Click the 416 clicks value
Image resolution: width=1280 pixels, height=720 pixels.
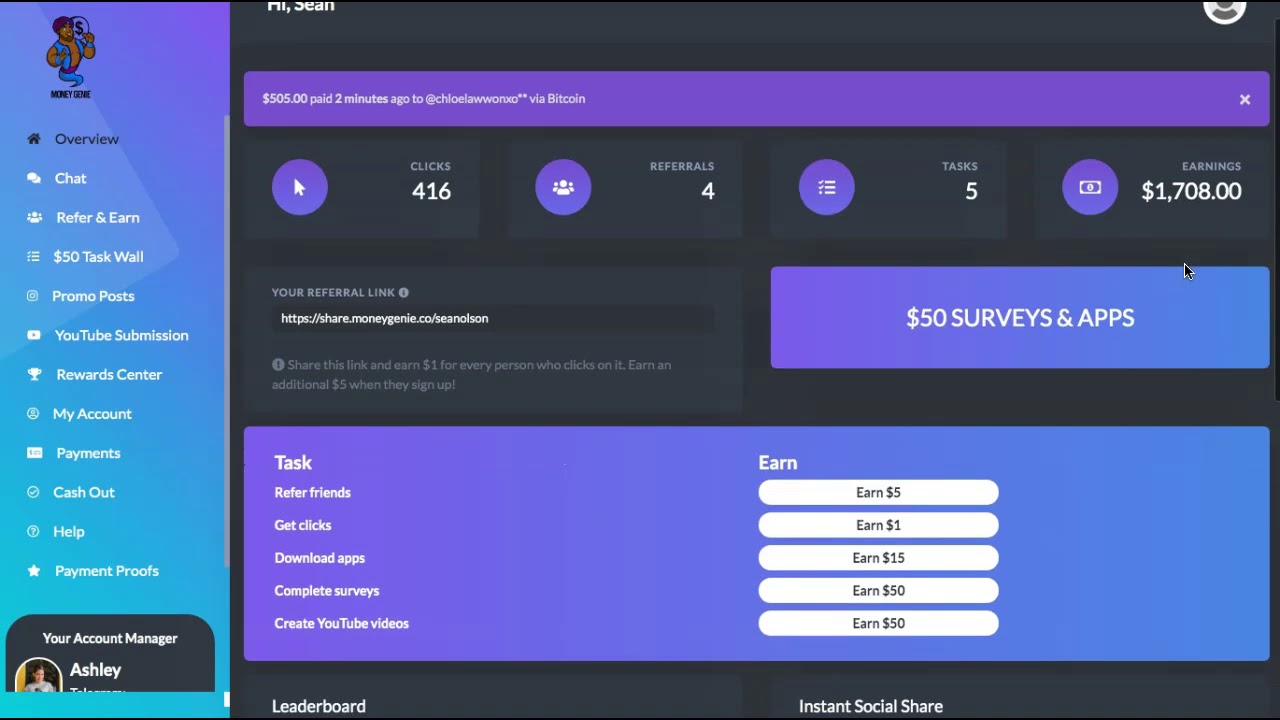(x=432, y=191)
